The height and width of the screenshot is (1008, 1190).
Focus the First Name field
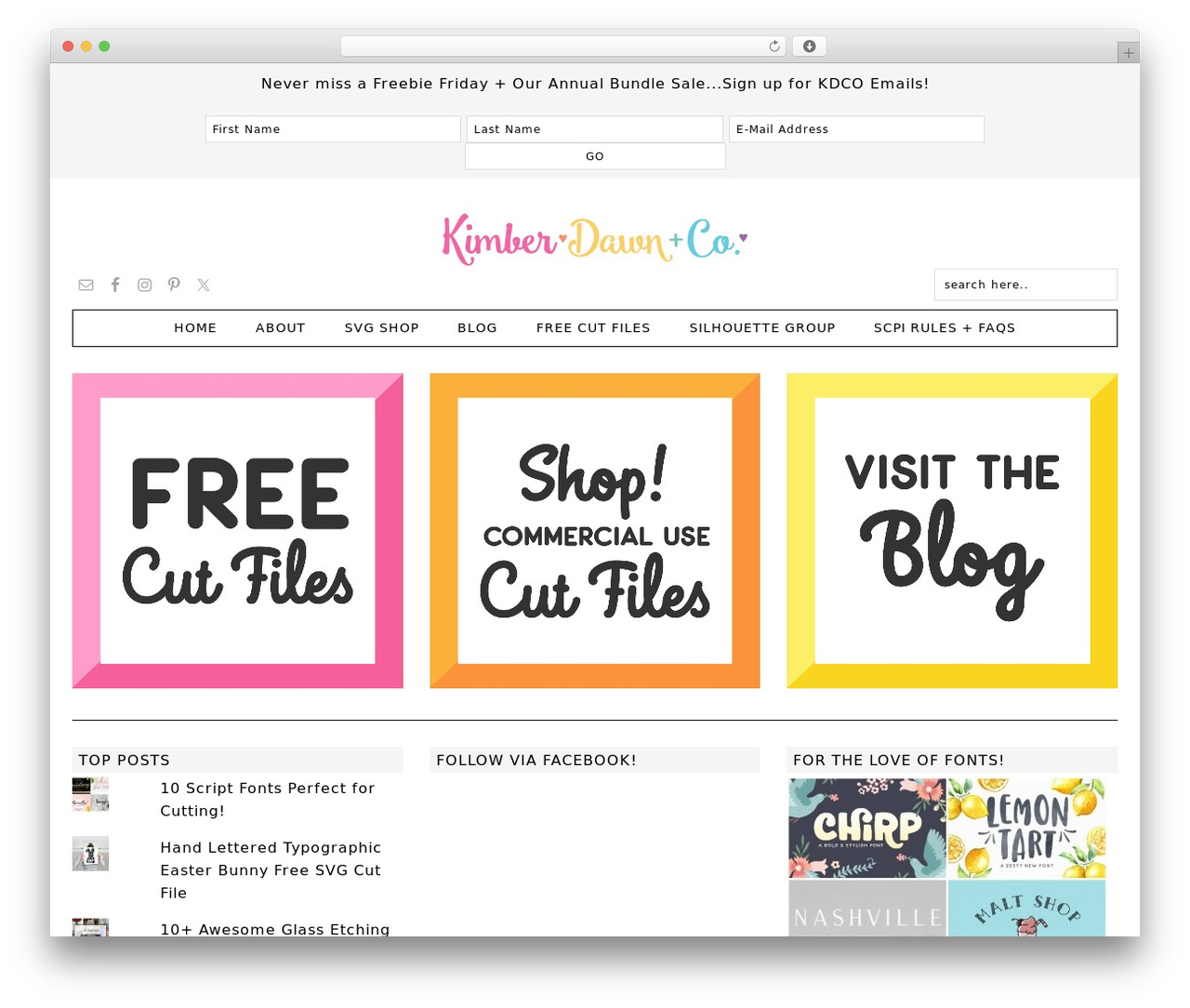click(333, 129)
